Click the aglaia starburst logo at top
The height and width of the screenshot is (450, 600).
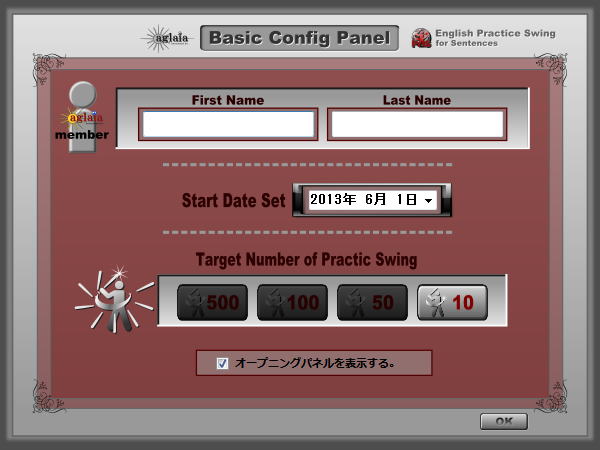pos(165,38)
